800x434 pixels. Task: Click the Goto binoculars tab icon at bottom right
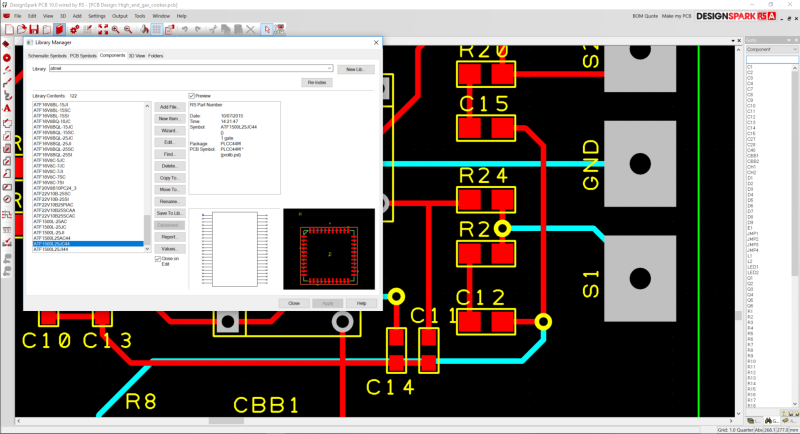(x=768, y=421)
